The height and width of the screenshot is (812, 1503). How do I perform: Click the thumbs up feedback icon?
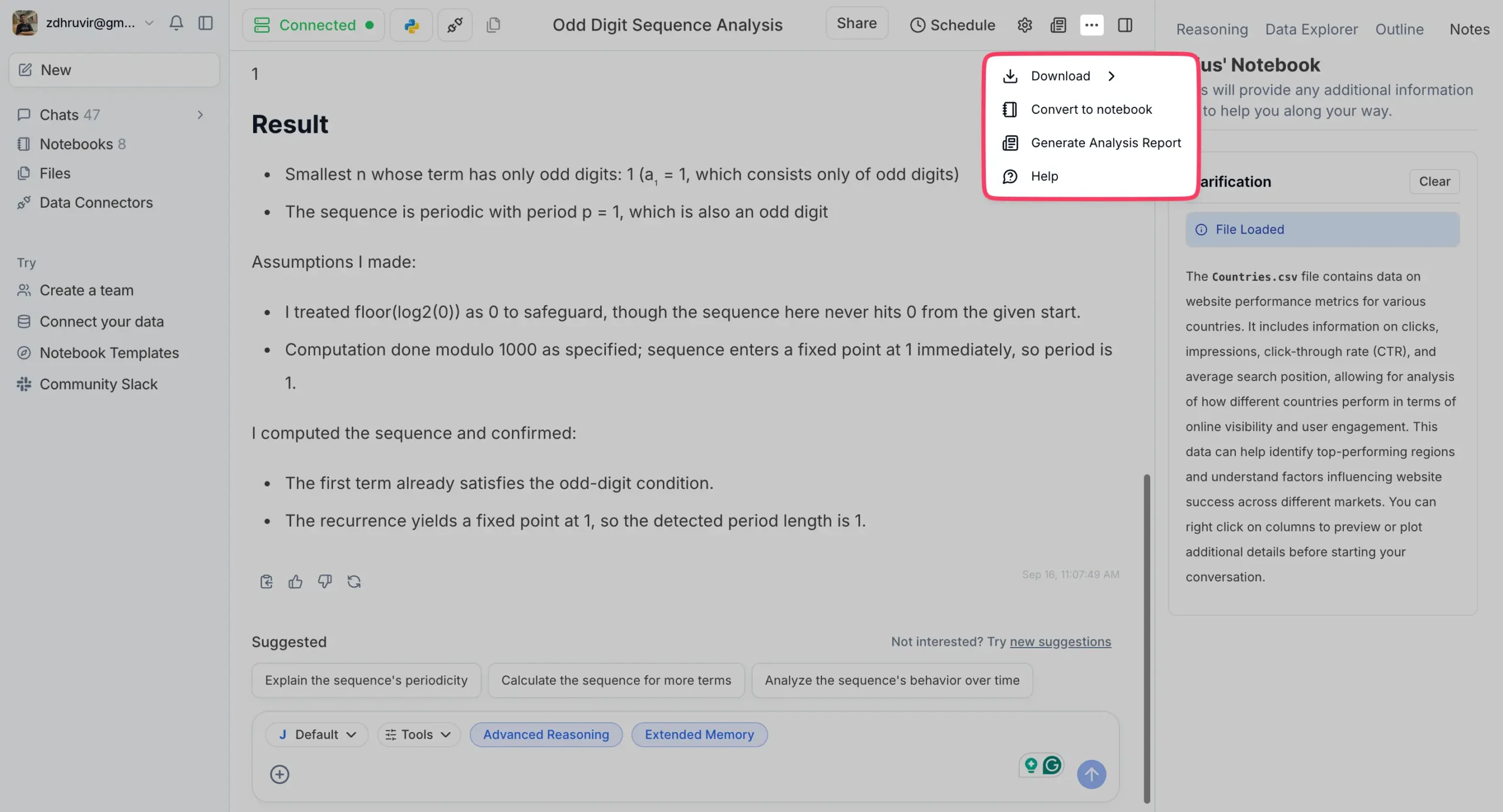point(295,581)
